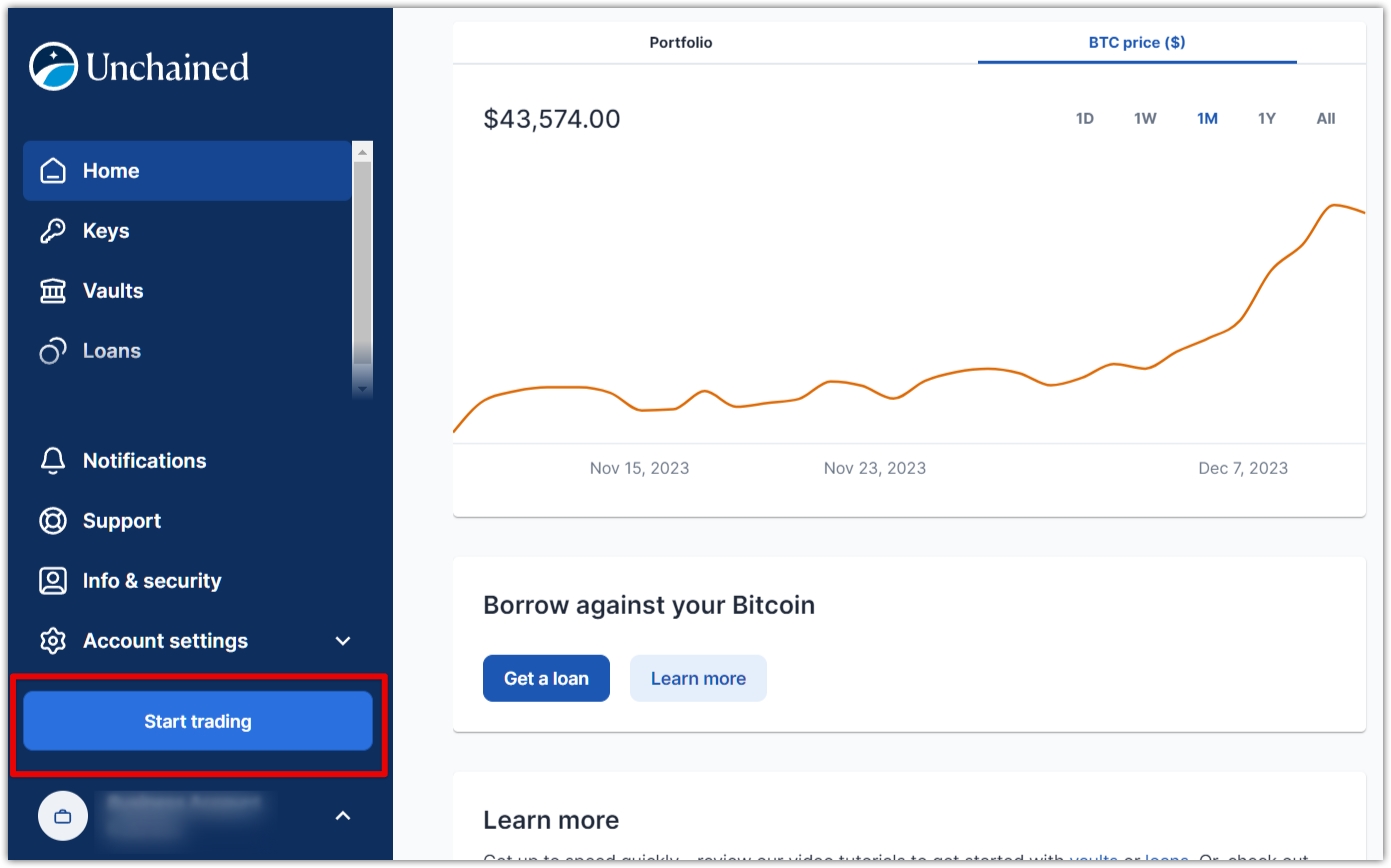Screen dimensions: 1391x868
Task: Collapse the account switcher chevron
Action: pos(342,816)
